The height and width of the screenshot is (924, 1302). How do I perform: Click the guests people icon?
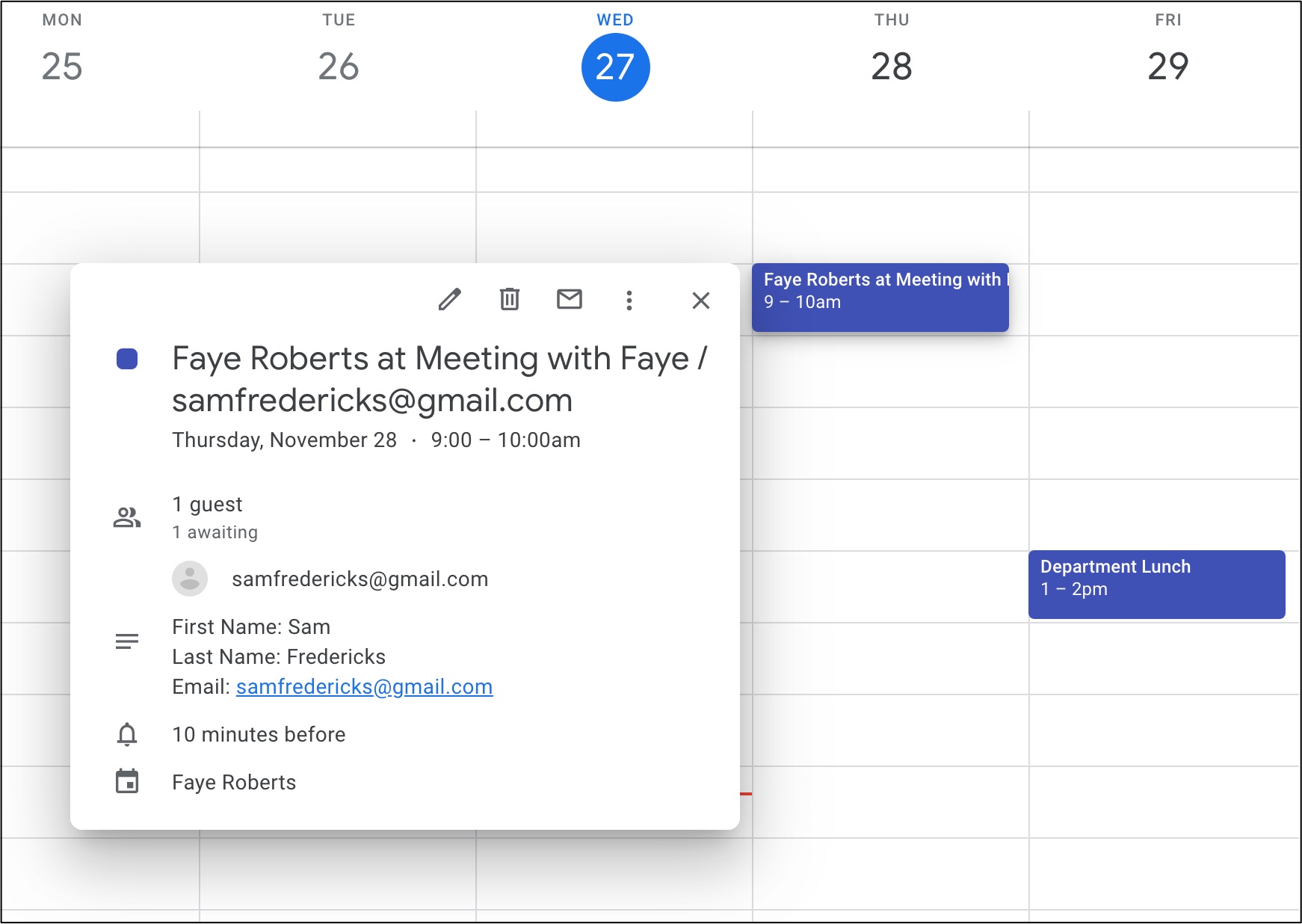tap(127, 517)
